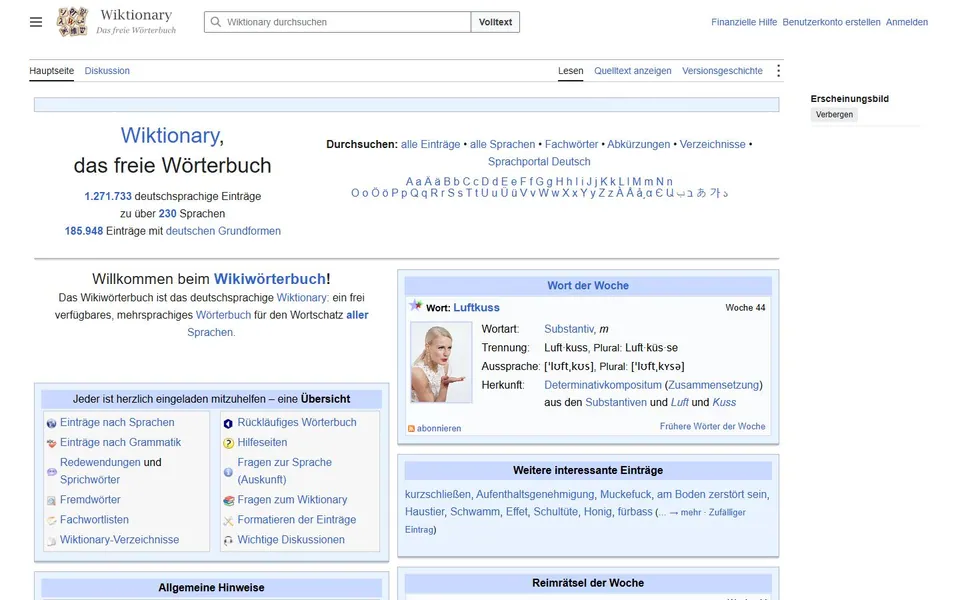This screenshot has width=960, height=600.
Task: Open the Luftkuss thumbnail photo
Action: pos(441,362)
